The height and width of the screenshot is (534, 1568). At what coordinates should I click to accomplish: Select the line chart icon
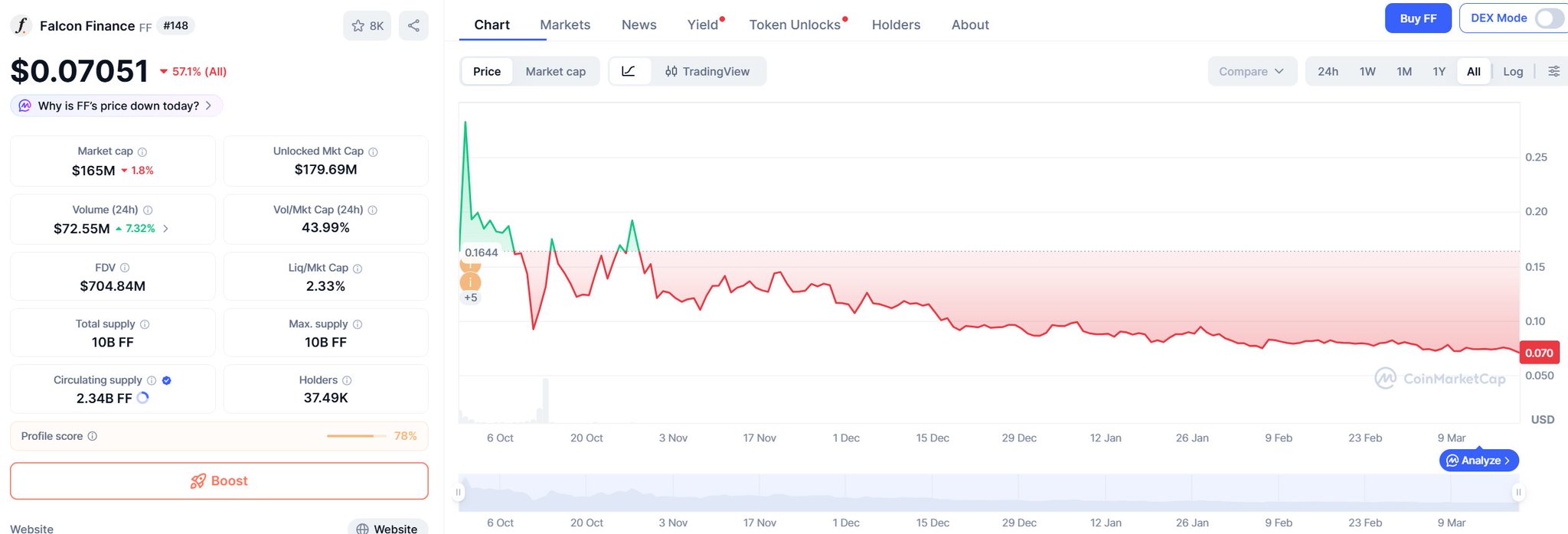[629, 71]
